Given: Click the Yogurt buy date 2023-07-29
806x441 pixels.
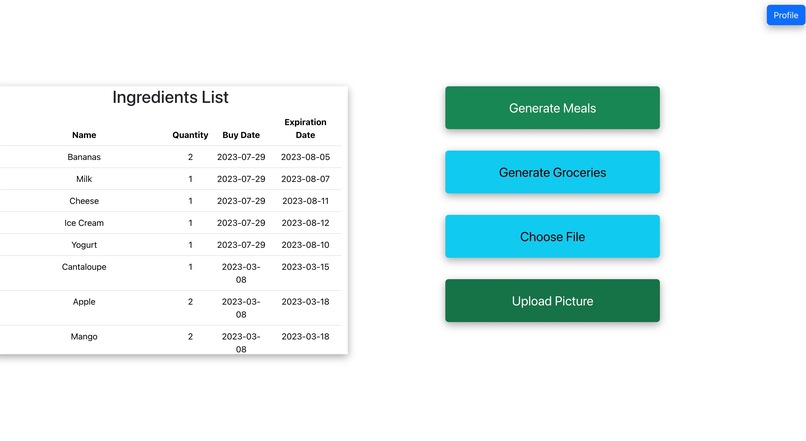Looking at the screenshot, I should pyautogui.click(x=241, y=245).
